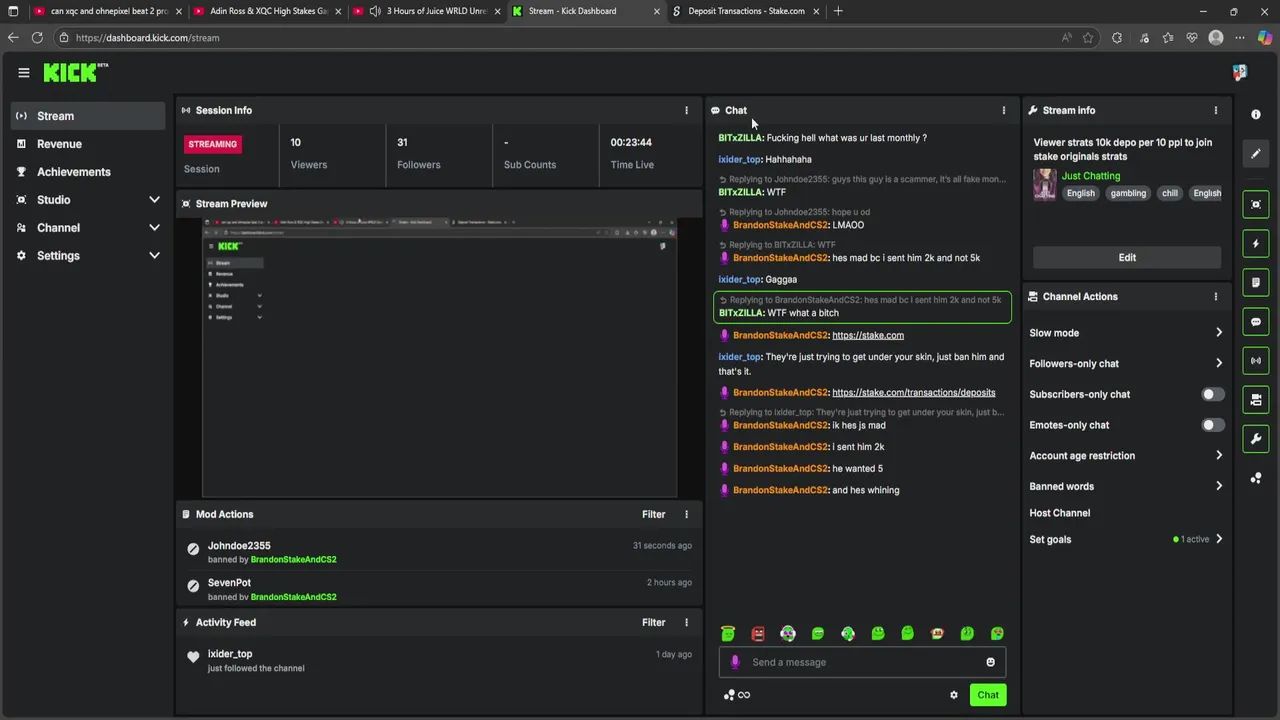Screen dimensions: 1280x720
Task: Open the Chat panel three-dot menu
Action: 1004,110
